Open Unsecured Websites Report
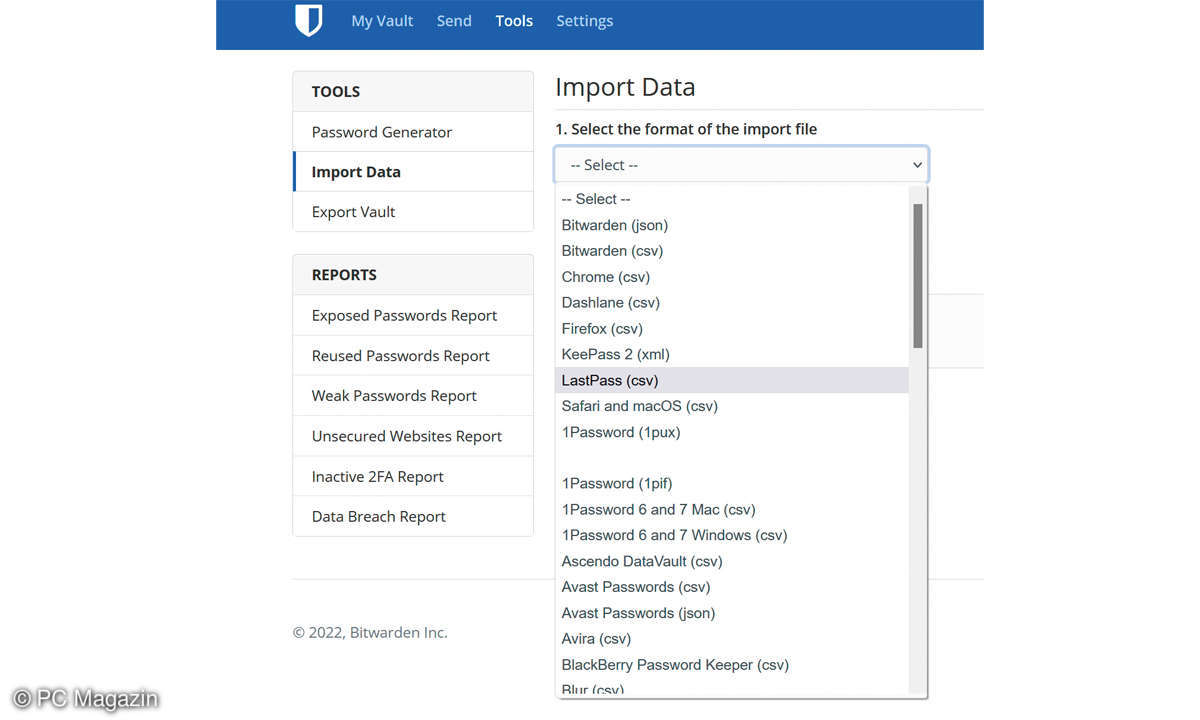 (413, 436)
